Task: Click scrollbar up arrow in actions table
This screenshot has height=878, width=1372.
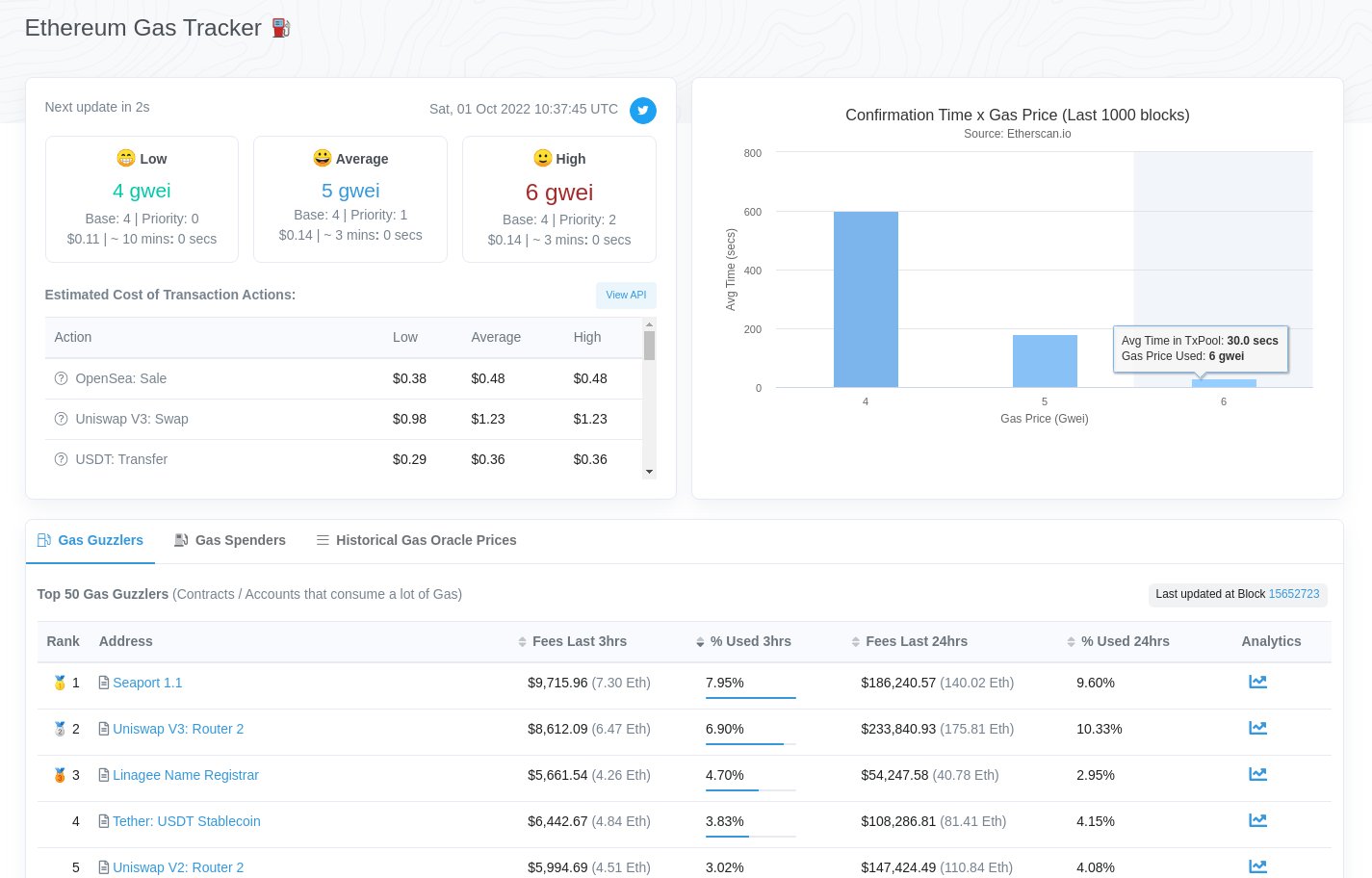Action: (x=649, y=324)
